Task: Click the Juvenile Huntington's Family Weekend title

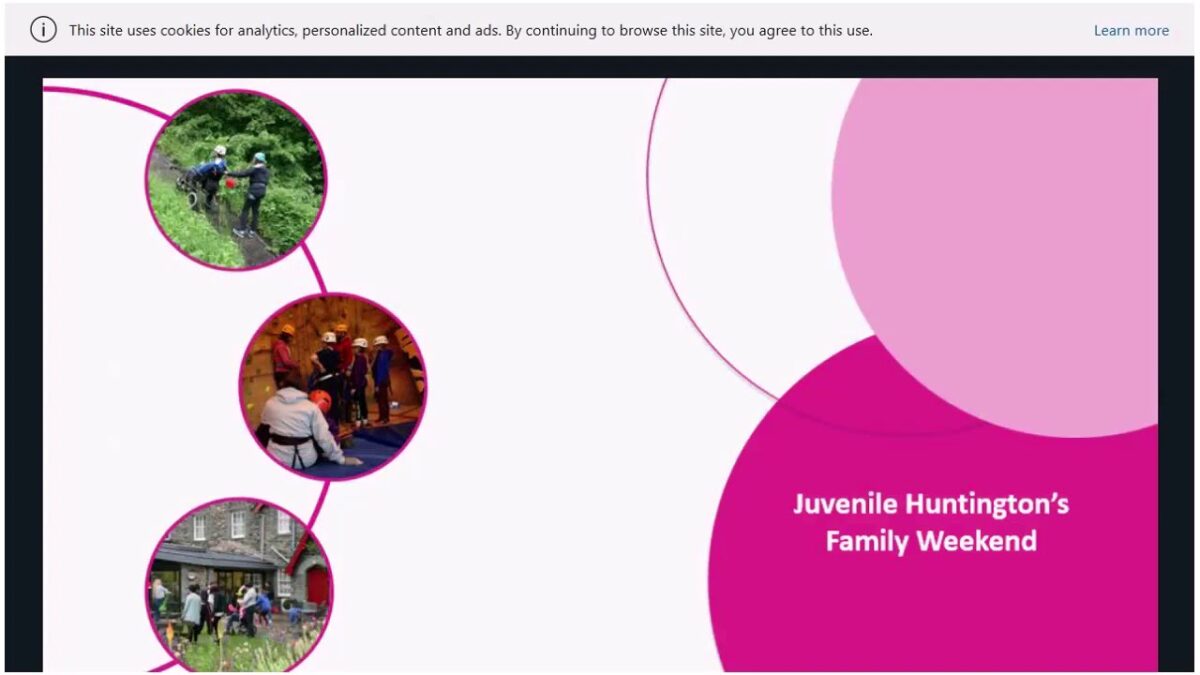Action: click(931, 522)
